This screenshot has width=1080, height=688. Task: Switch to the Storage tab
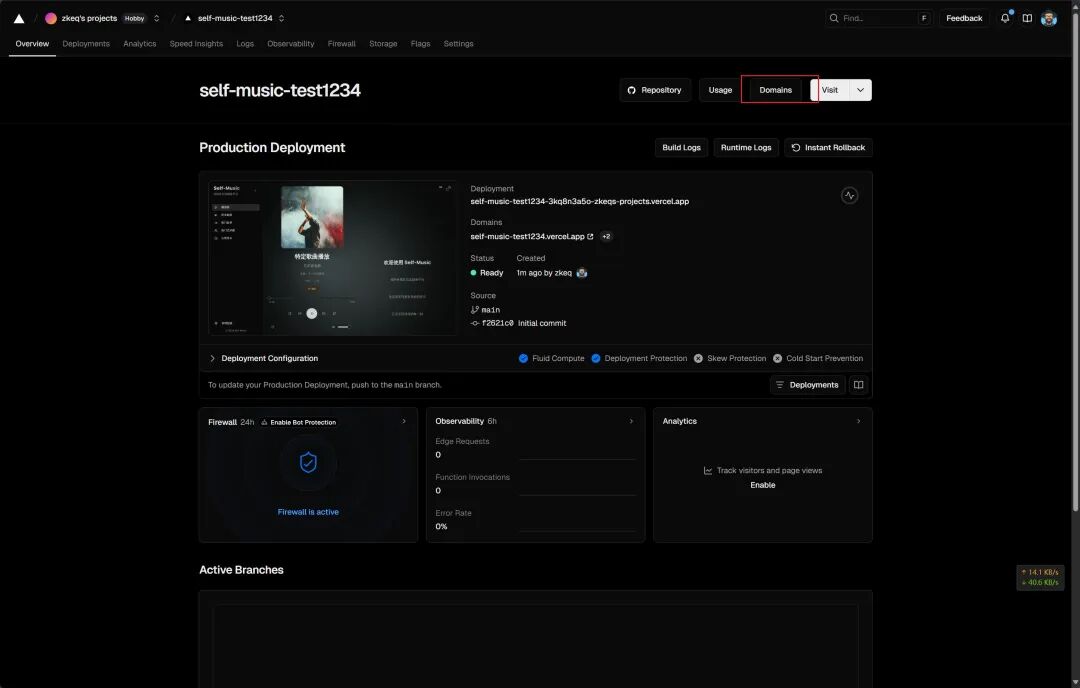(x=383, y=43)
